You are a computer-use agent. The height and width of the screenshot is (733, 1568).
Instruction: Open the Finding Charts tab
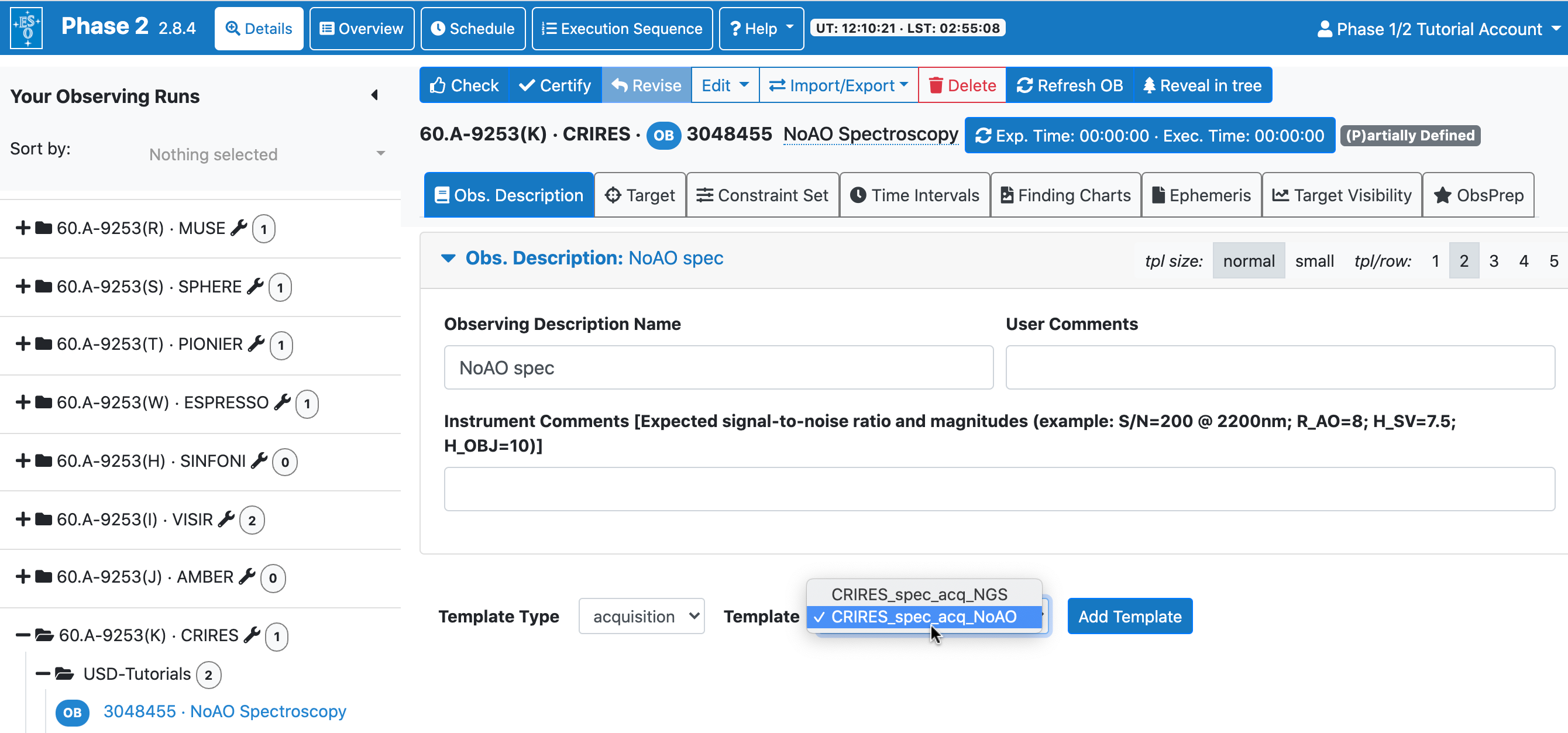click(x=1065, y=195)
